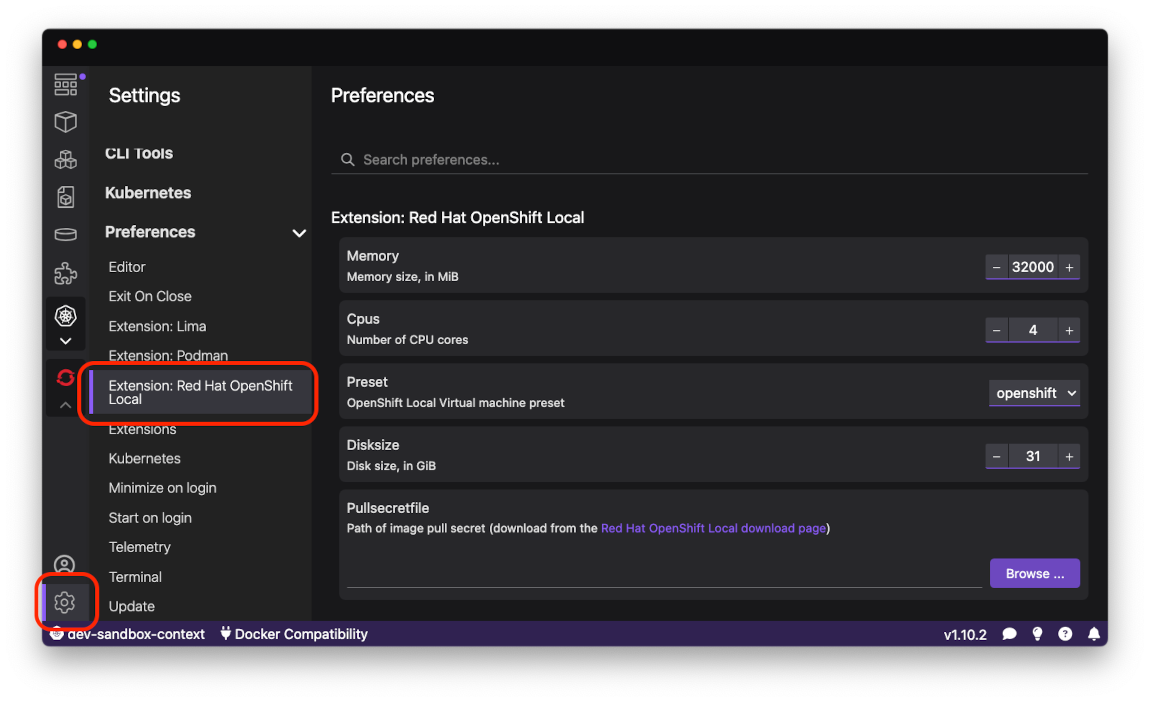
Task: Click the Cpus value 4
Action: 1033,331
